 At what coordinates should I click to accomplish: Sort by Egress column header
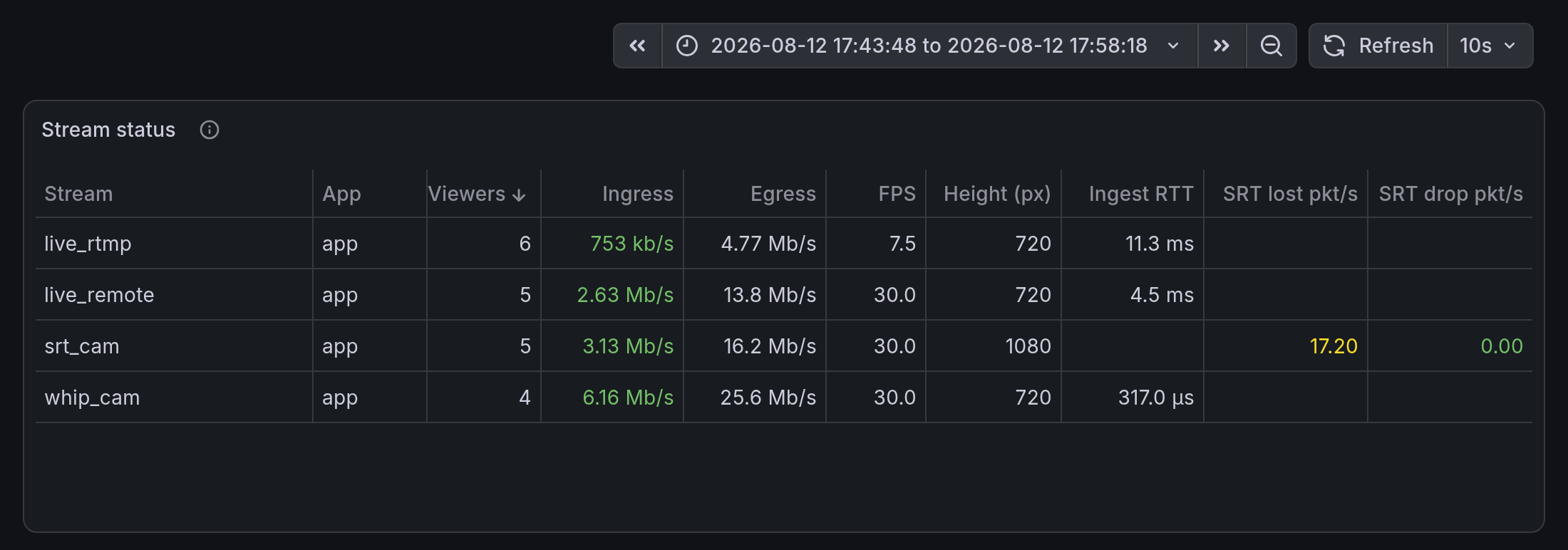[x=783, y=194]
